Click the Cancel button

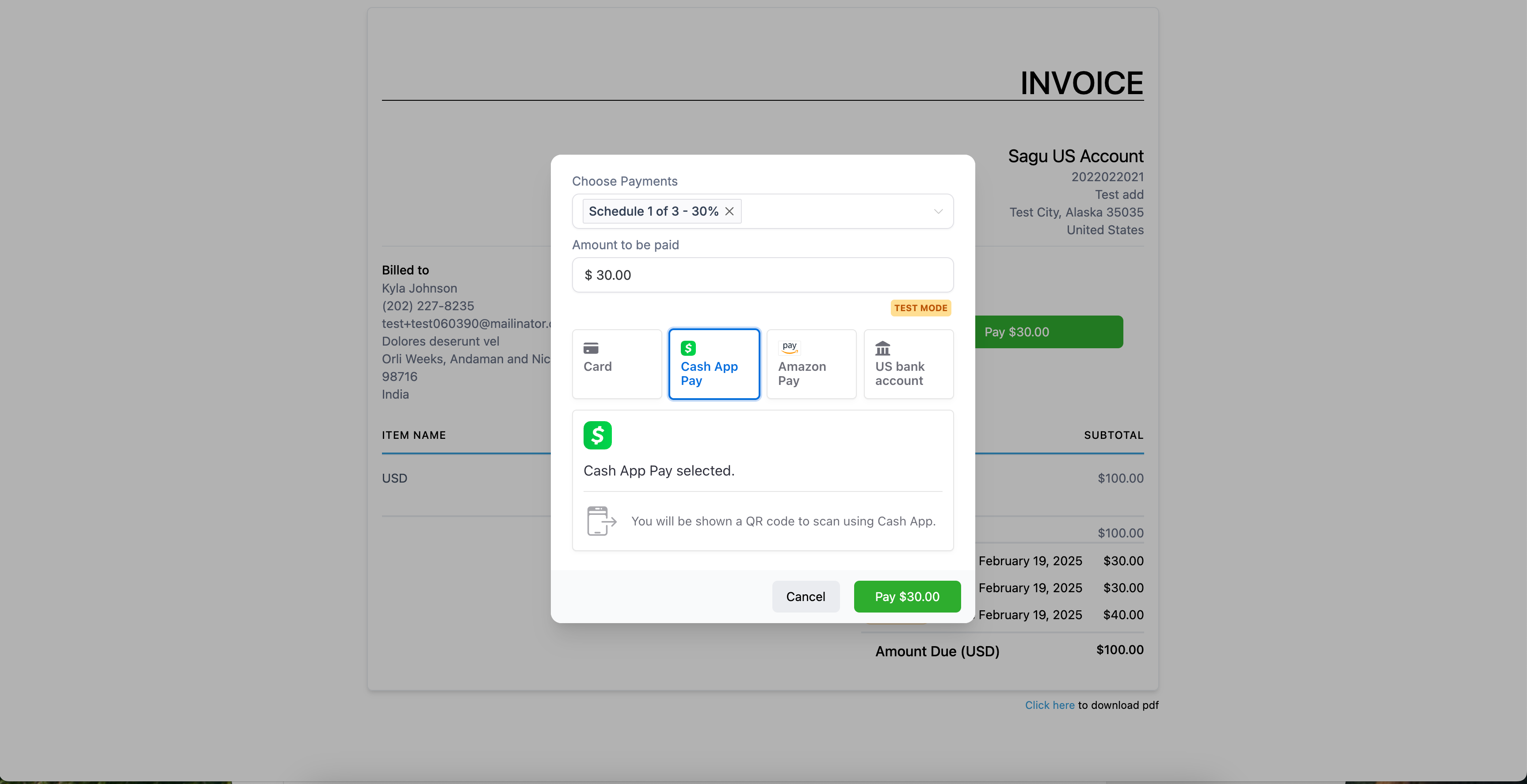pos(806,596)
